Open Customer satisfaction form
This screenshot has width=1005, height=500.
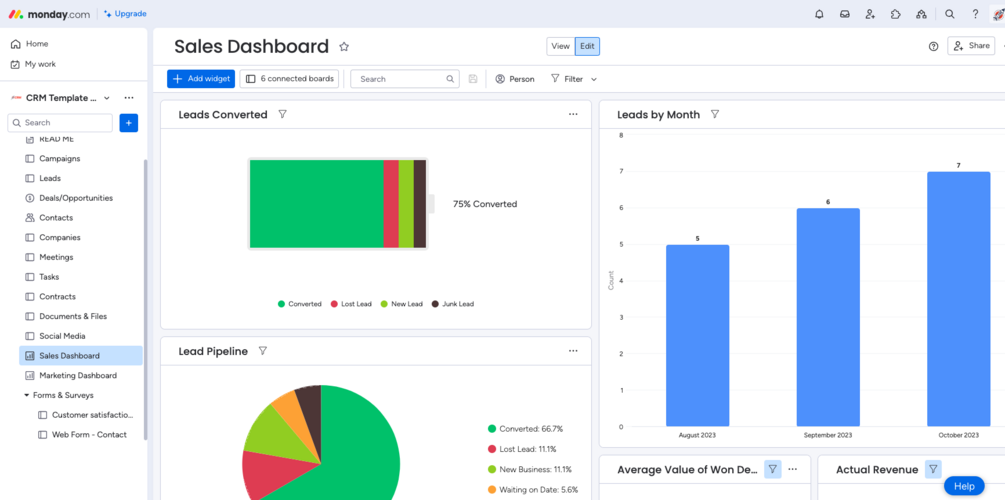tap(87, 415)
